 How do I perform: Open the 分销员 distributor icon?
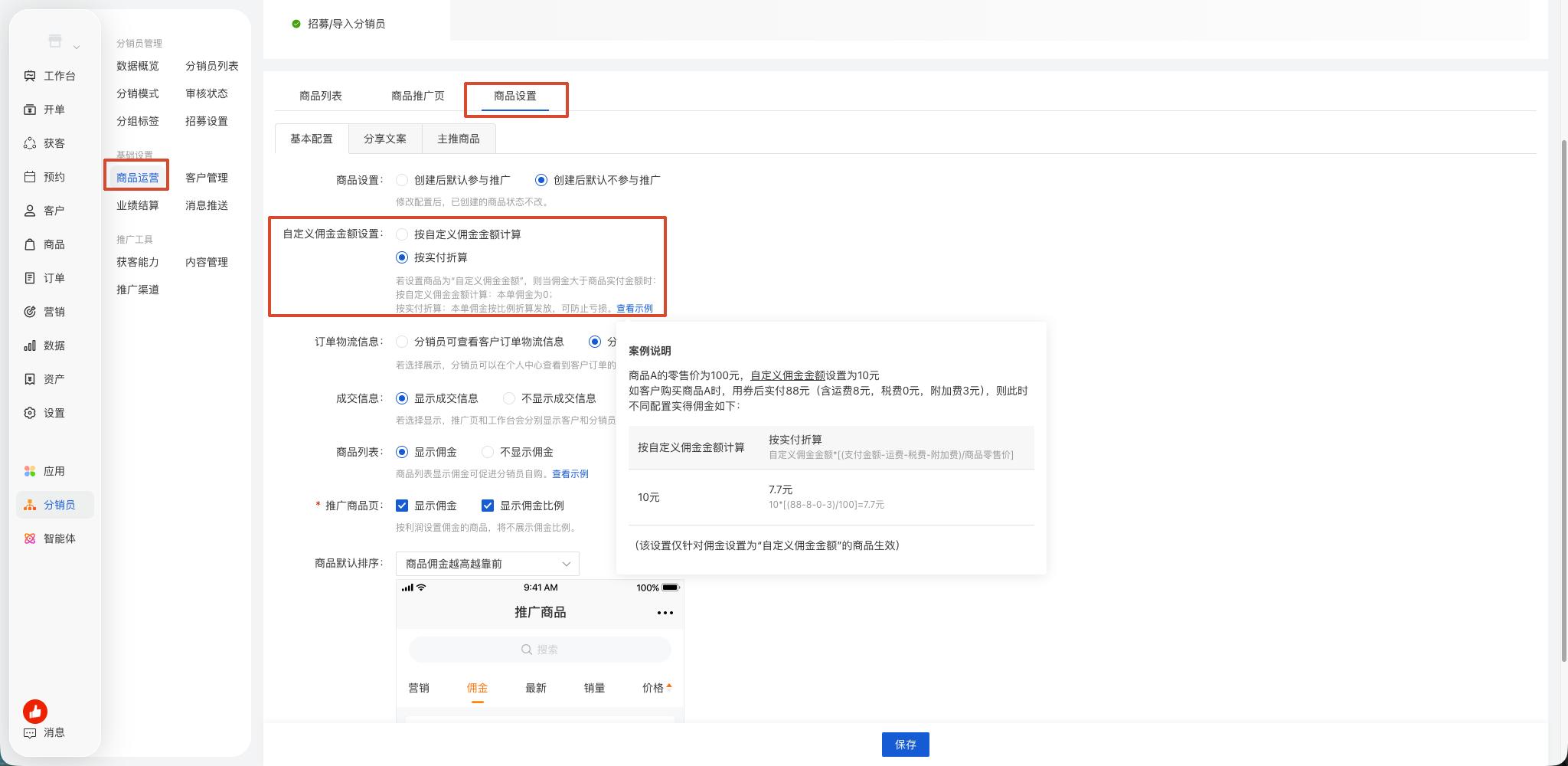30,505
